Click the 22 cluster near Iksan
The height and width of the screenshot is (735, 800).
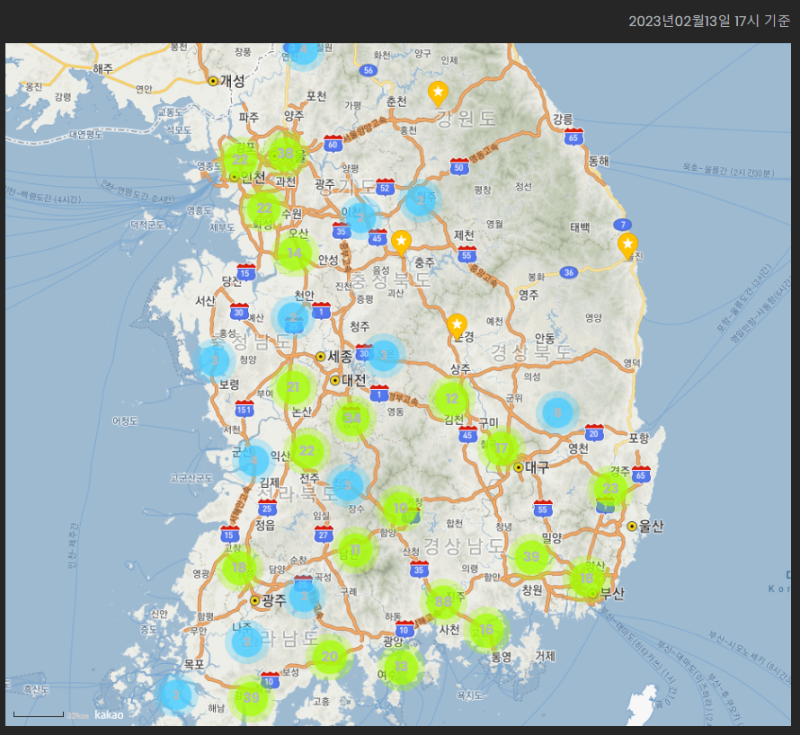click(306, 451)
